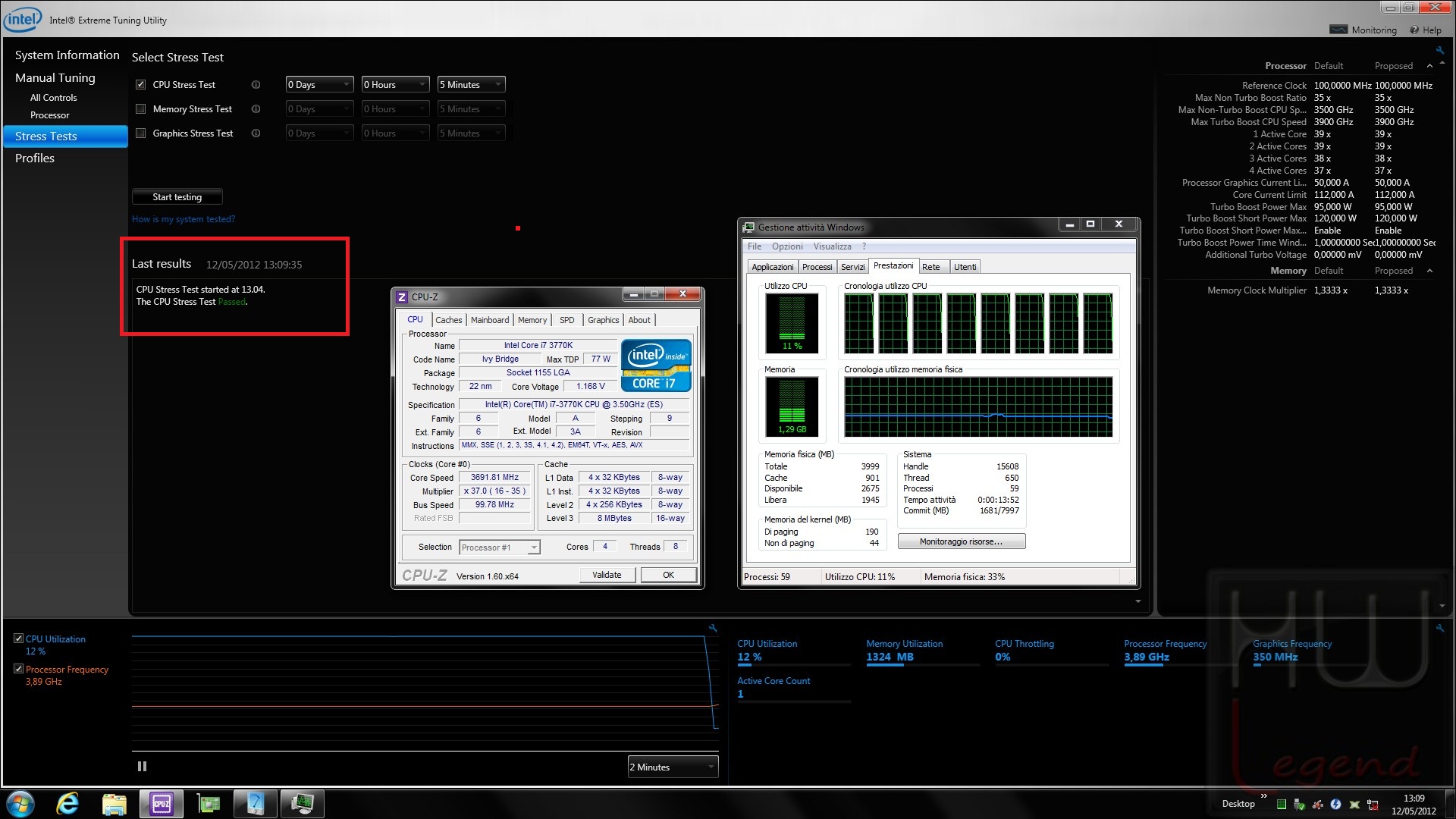Open the Opzioni menu in Task Manager
This screenshot has height=819, width=1456.
click(x=787, y=246)
